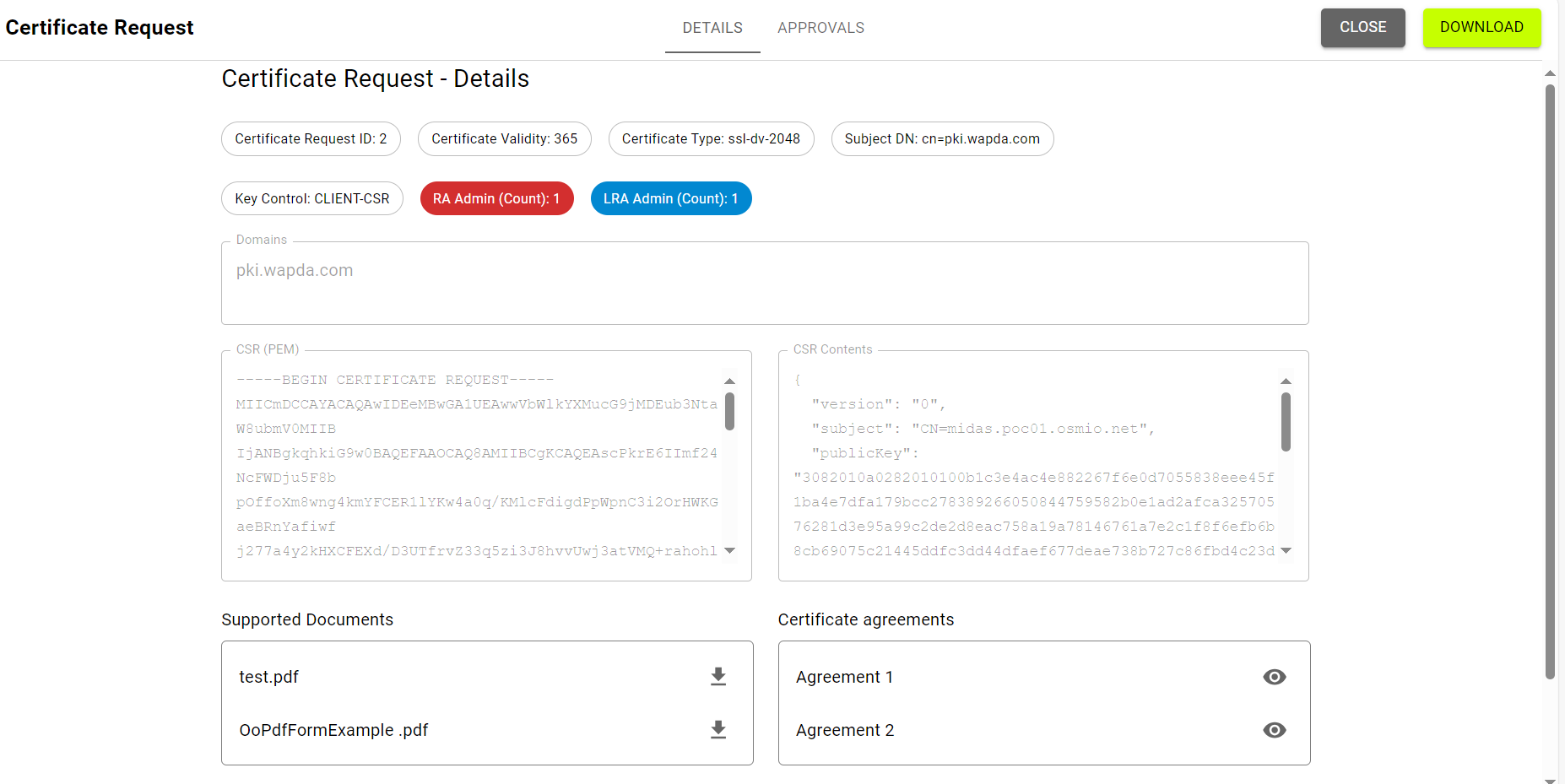Select the DETAILS tab
This screenshot has height=784, width=1565.
(x=712, y=28)
